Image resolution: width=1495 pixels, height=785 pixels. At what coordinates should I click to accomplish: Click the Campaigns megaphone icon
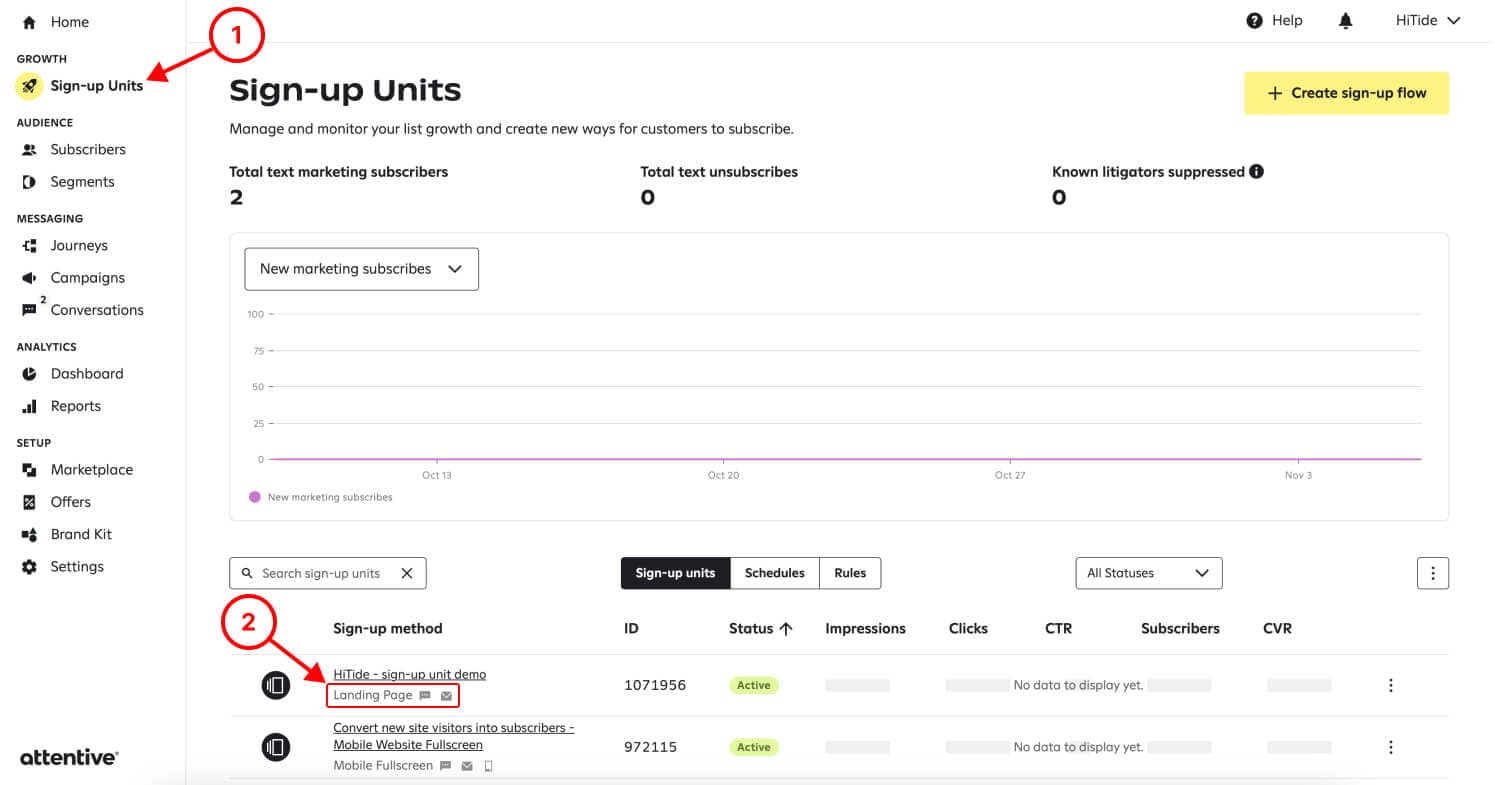pos(29,278)
